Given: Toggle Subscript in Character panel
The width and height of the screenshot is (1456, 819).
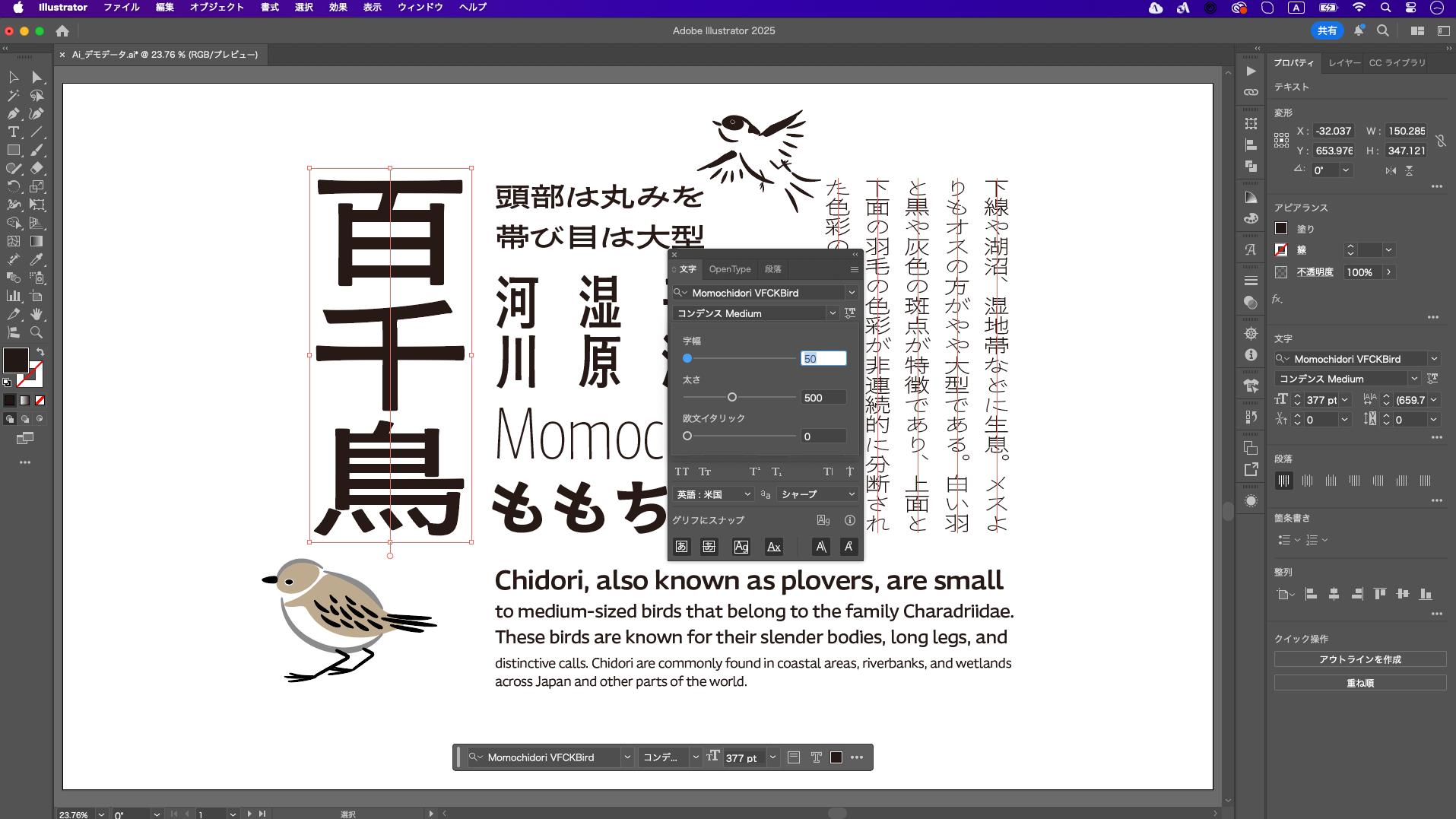Looking at the screenshot, I should [x=776, y=471].
